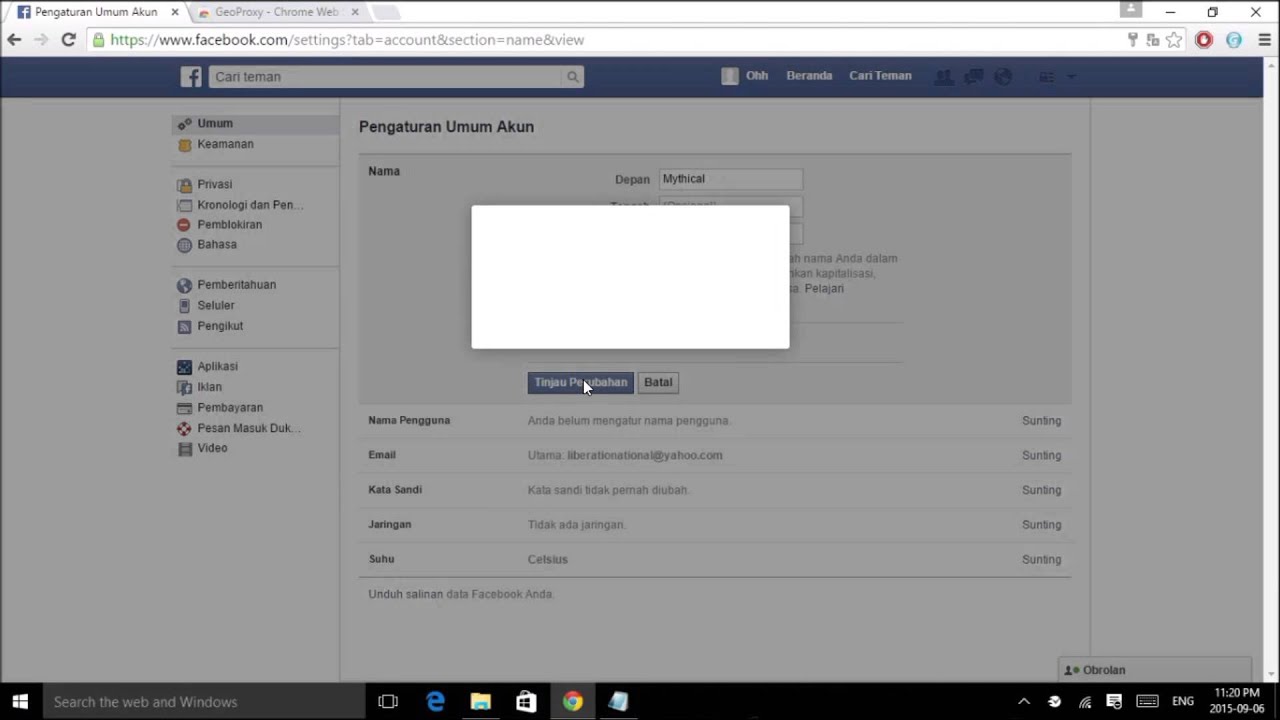Click the Cari teman search field
The height and width of the screenshot is (720, 1280).
(386, 76)
